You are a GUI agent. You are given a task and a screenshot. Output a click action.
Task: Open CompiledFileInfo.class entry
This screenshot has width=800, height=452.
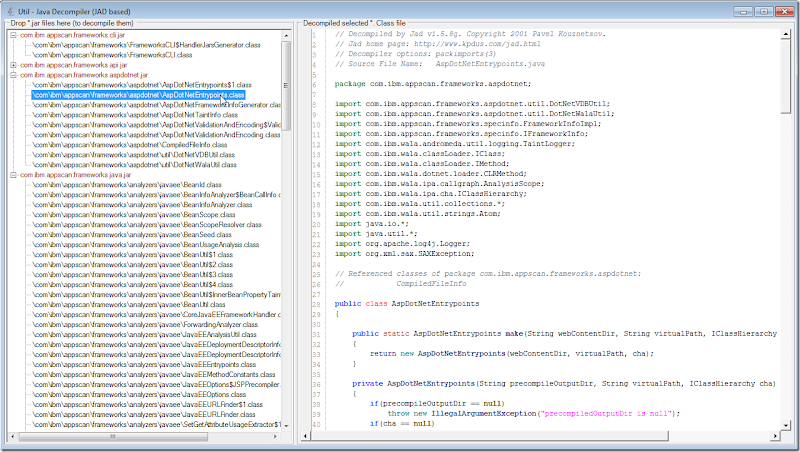(130, 145)
